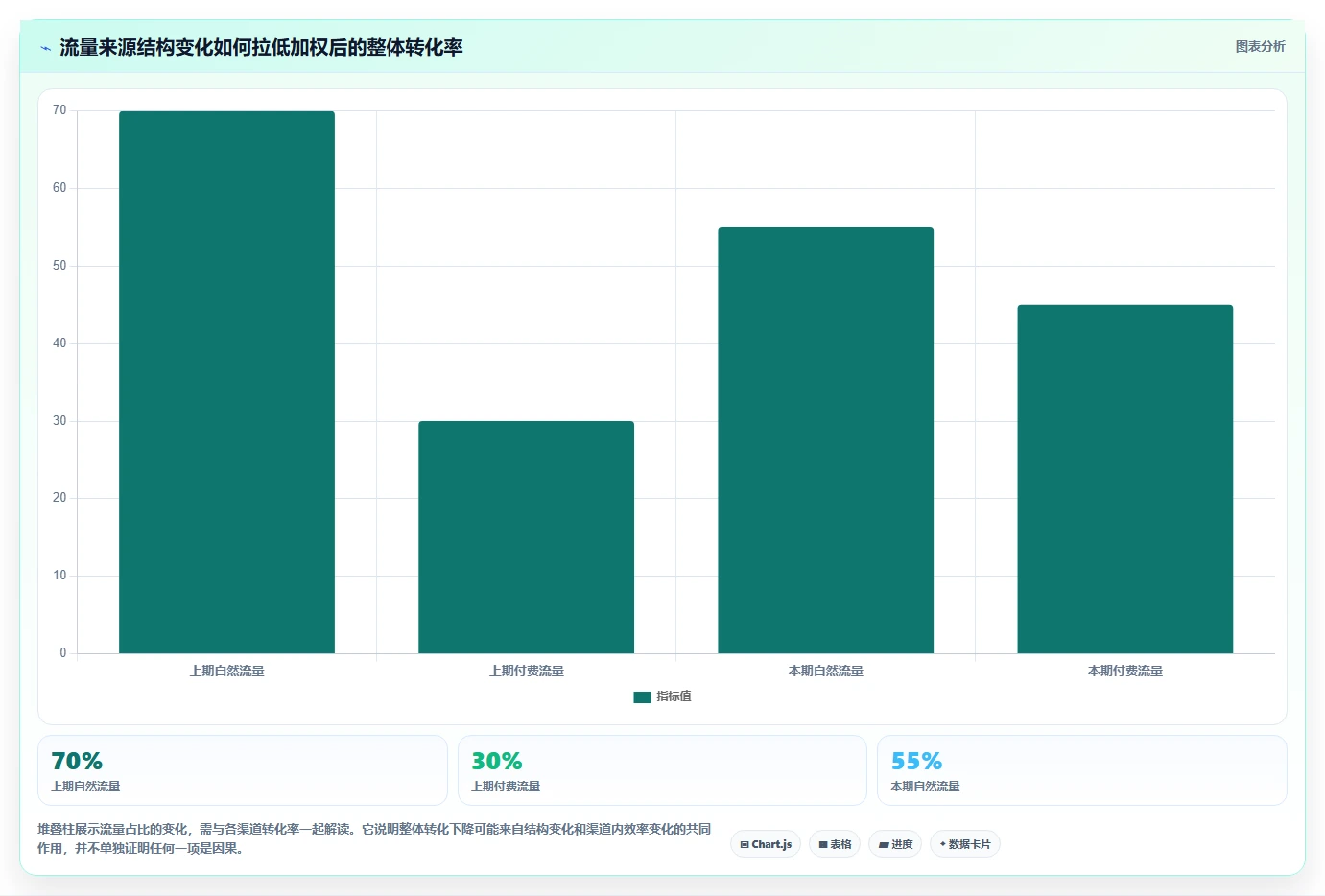Select the 本期自然流量 bar in the chart
This screenshot has height=896, width=1325.
(x=825, y=440)
